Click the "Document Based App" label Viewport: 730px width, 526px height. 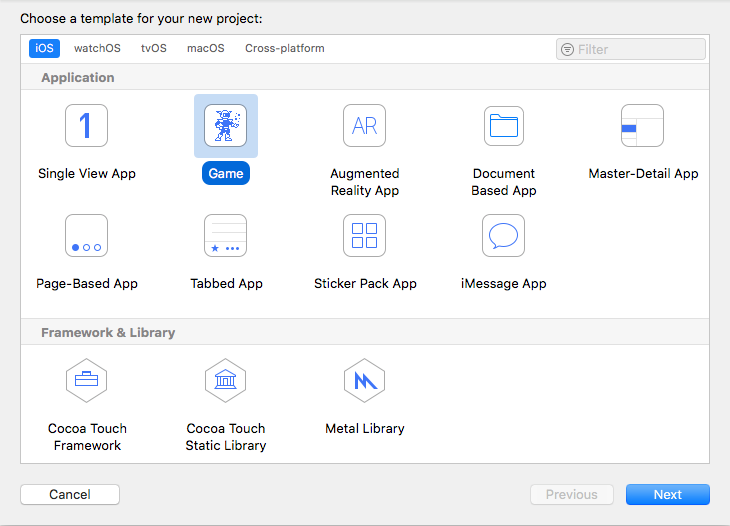(504, 182)
